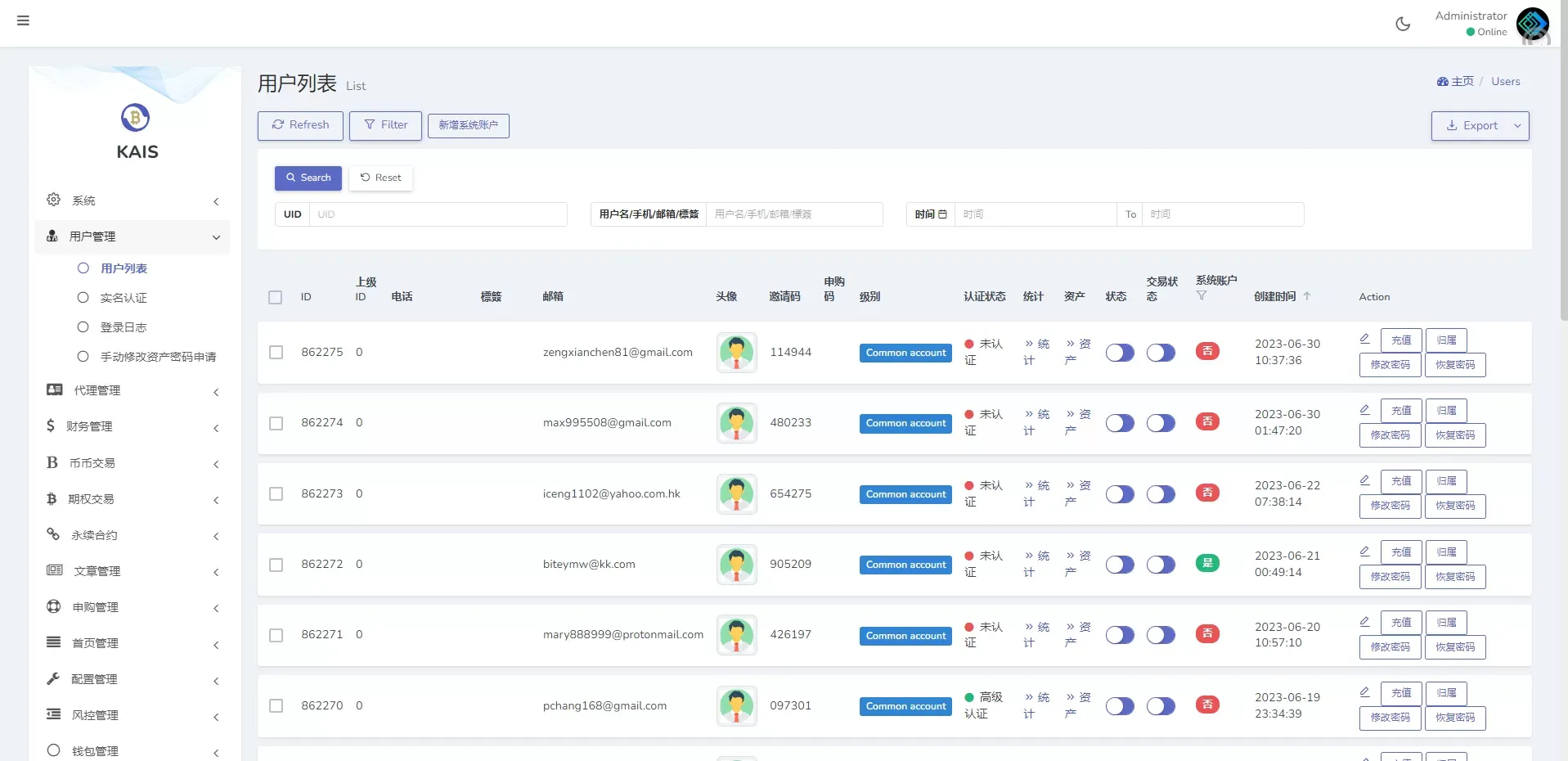Click the UID input field
This screenshot has width=1568, height=761.
pyautogui.click(x=438, y=214)
